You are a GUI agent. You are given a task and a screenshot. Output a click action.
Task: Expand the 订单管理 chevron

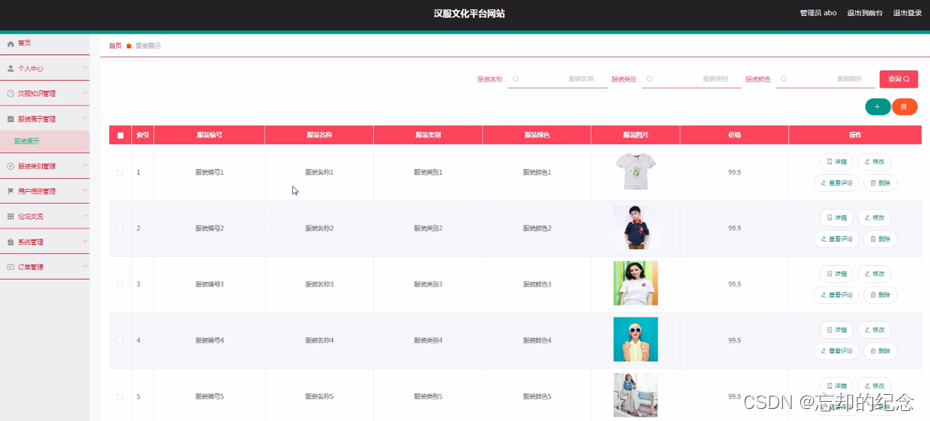click(x=85, y=267)
